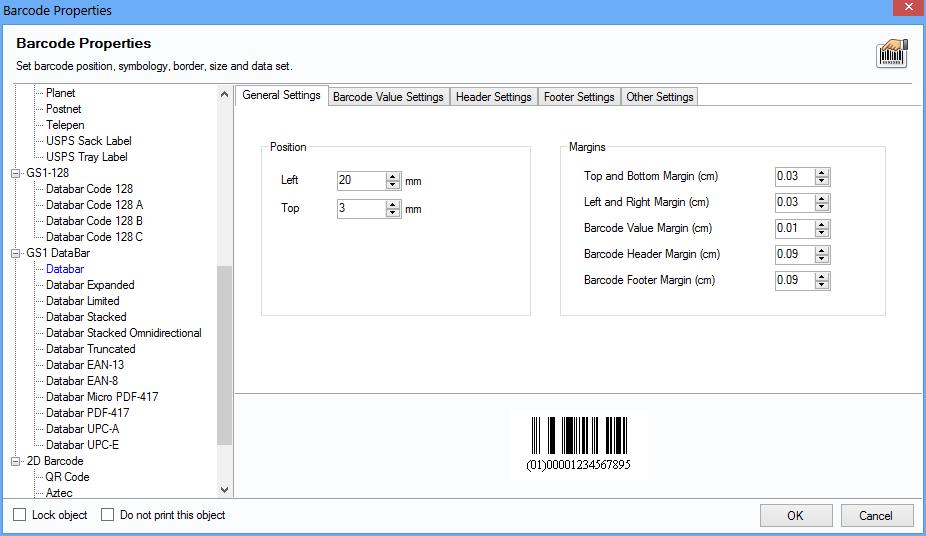
Task: Select Databar Truncated
Action: (x=91, y=349)
